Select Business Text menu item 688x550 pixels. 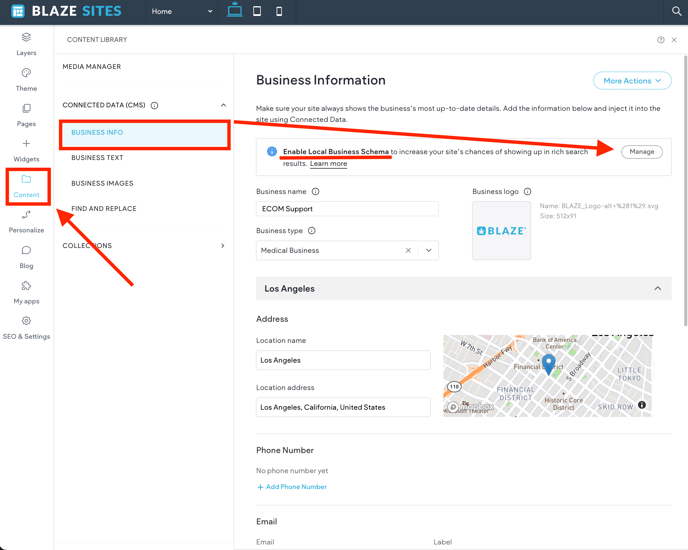pyautogui.click(x=97, y=158)
